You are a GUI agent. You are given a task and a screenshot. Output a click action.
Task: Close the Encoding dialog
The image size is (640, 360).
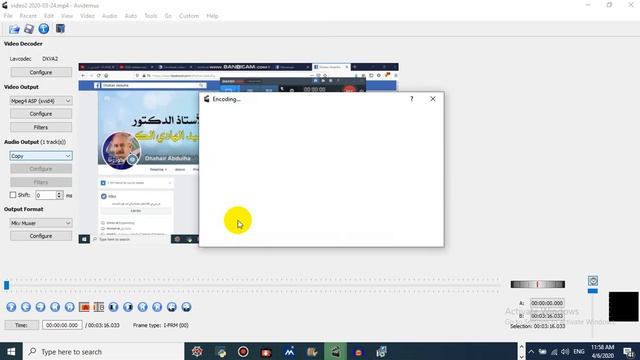433,99
